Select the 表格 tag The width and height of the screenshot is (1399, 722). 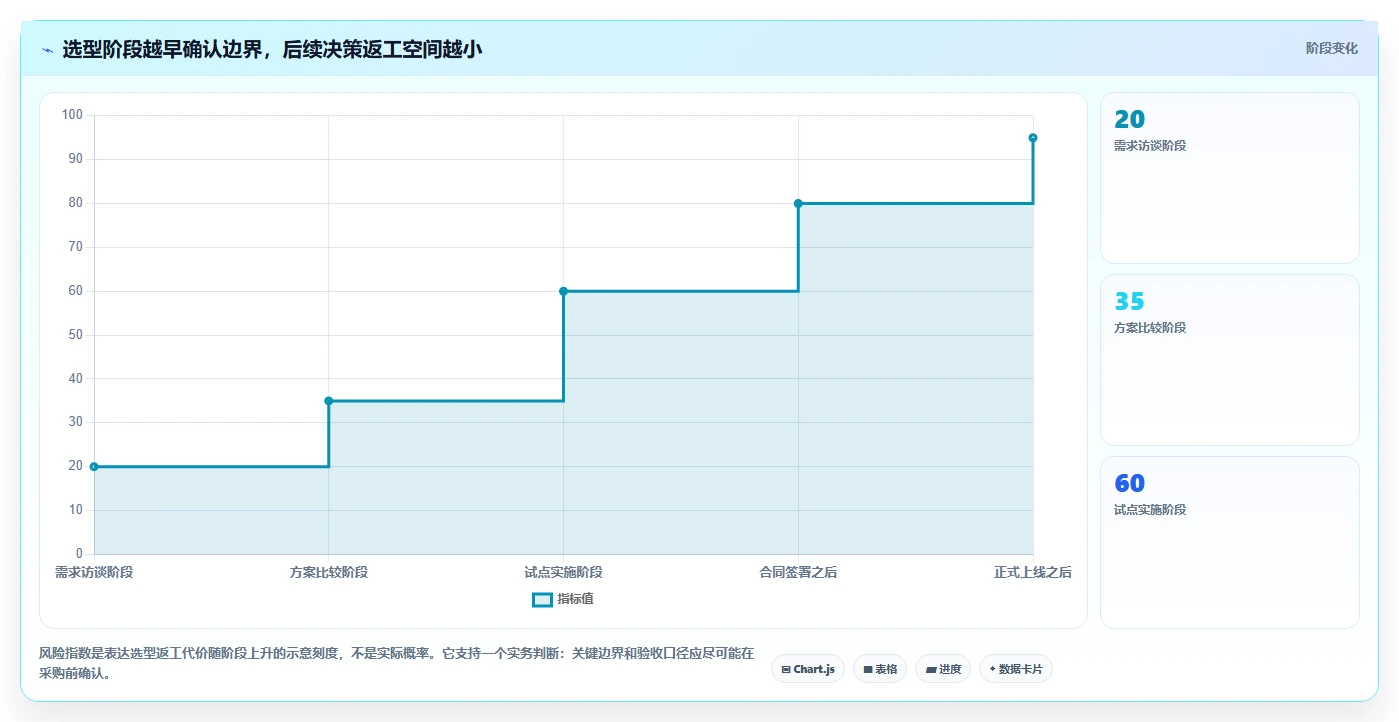pos(880,669)
